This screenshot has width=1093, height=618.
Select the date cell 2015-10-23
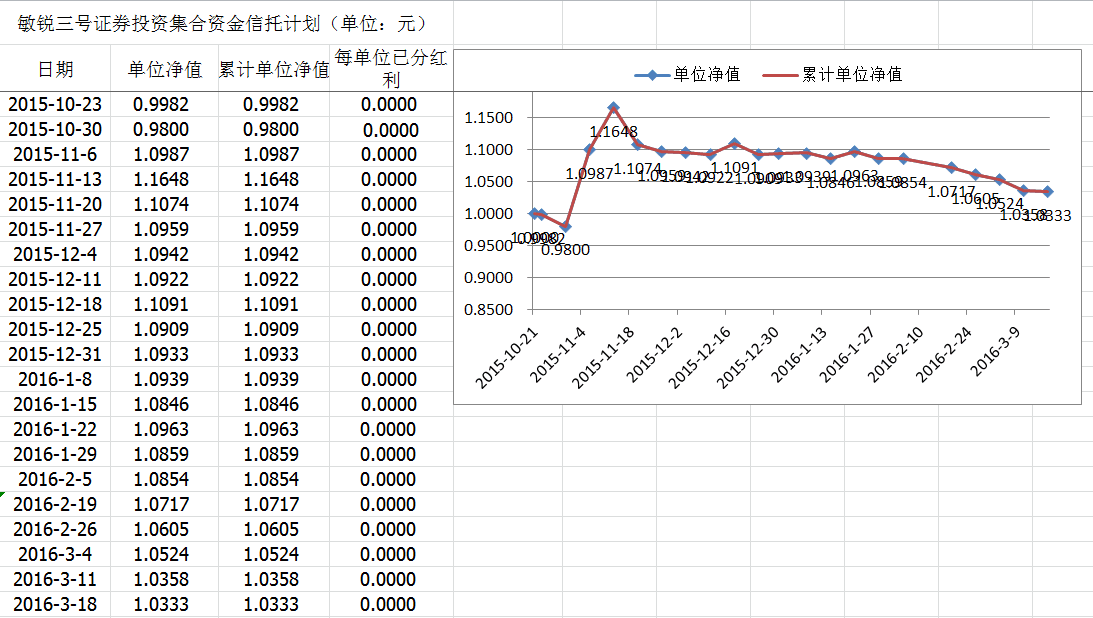point(55,105)
